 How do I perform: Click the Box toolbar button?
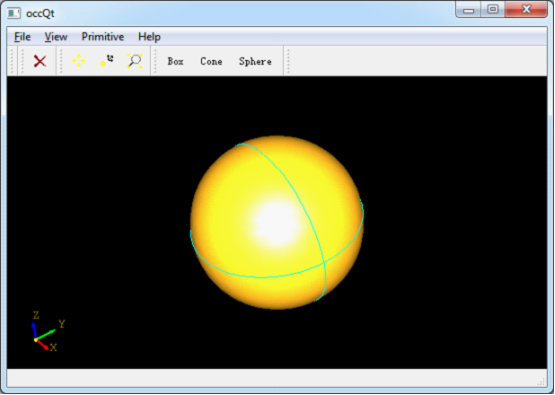point(175,61)
